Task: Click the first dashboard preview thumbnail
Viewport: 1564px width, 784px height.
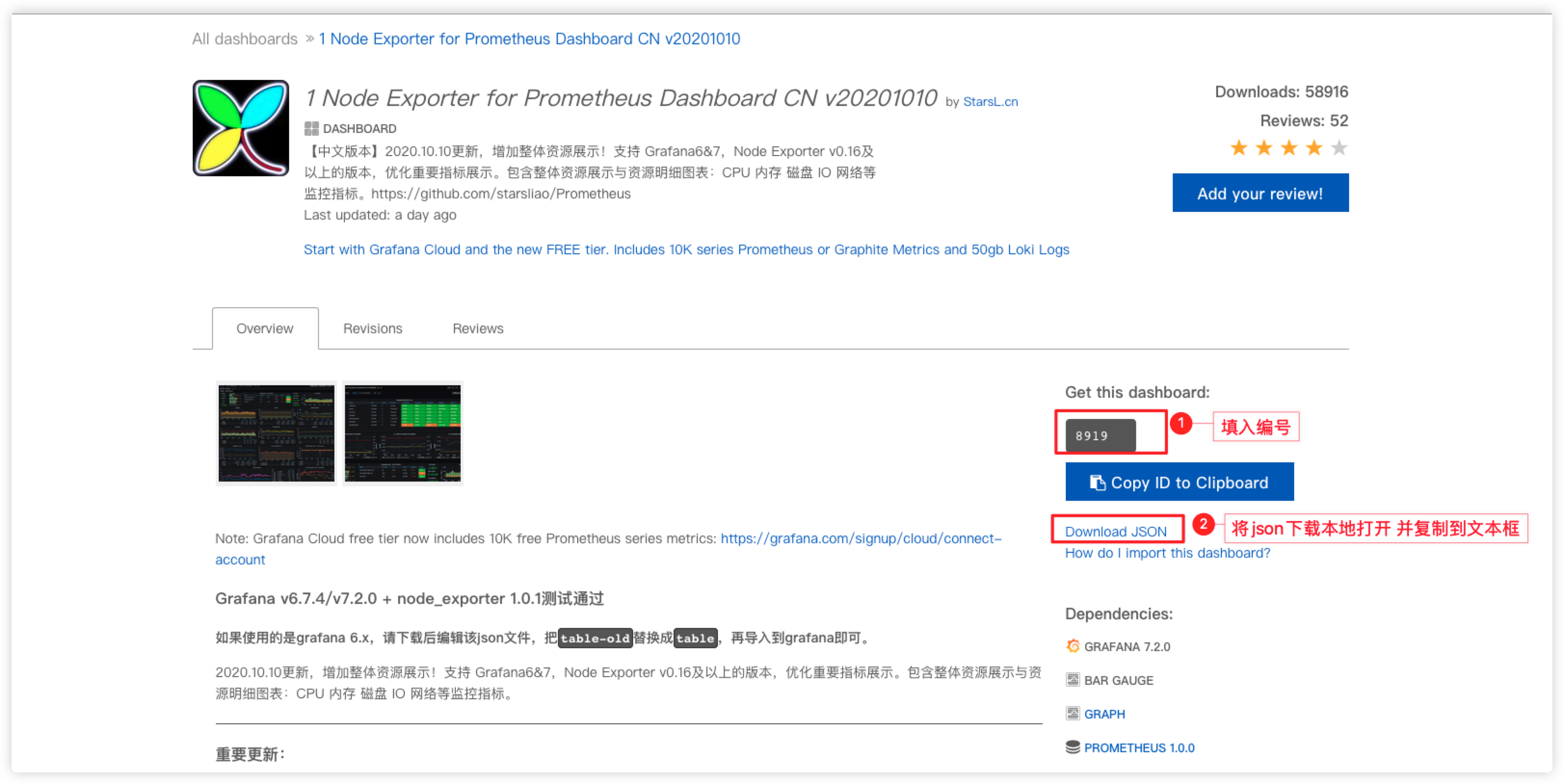Action: tap(277, 436)
